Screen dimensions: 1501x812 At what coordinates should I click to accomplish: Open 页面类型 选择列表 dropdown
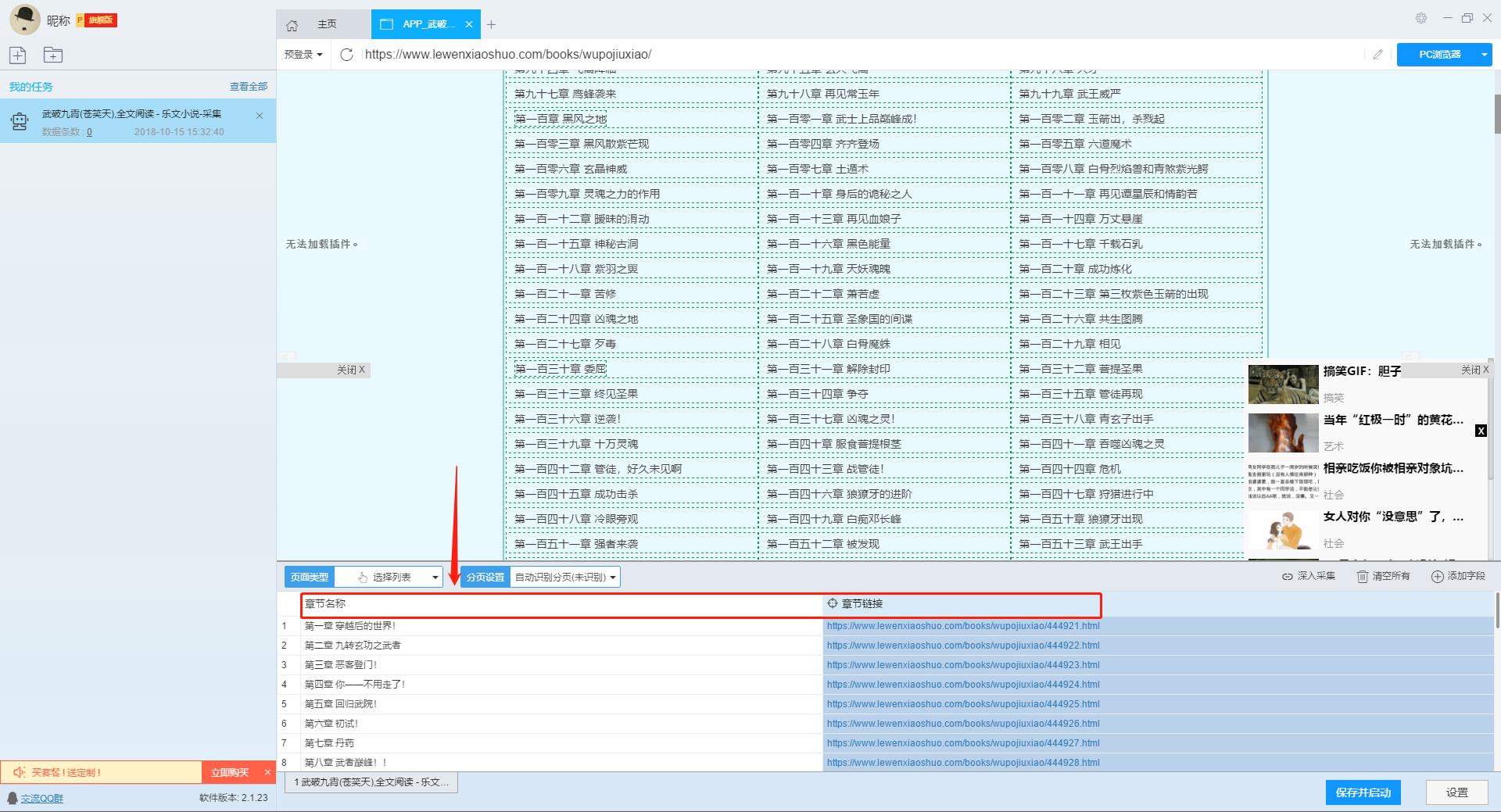pyautogui.click(x=389, y=577)
